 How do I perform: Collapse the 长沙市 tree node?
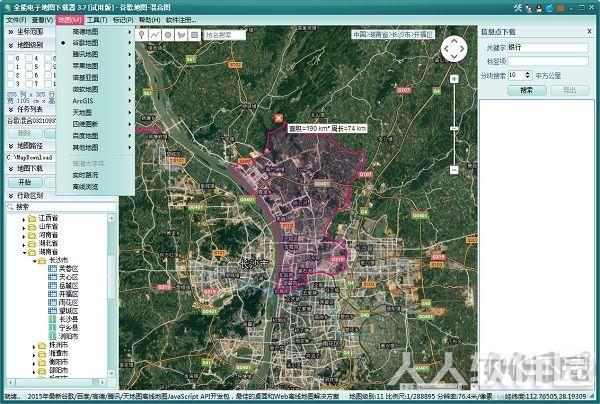tap(34, 261)
